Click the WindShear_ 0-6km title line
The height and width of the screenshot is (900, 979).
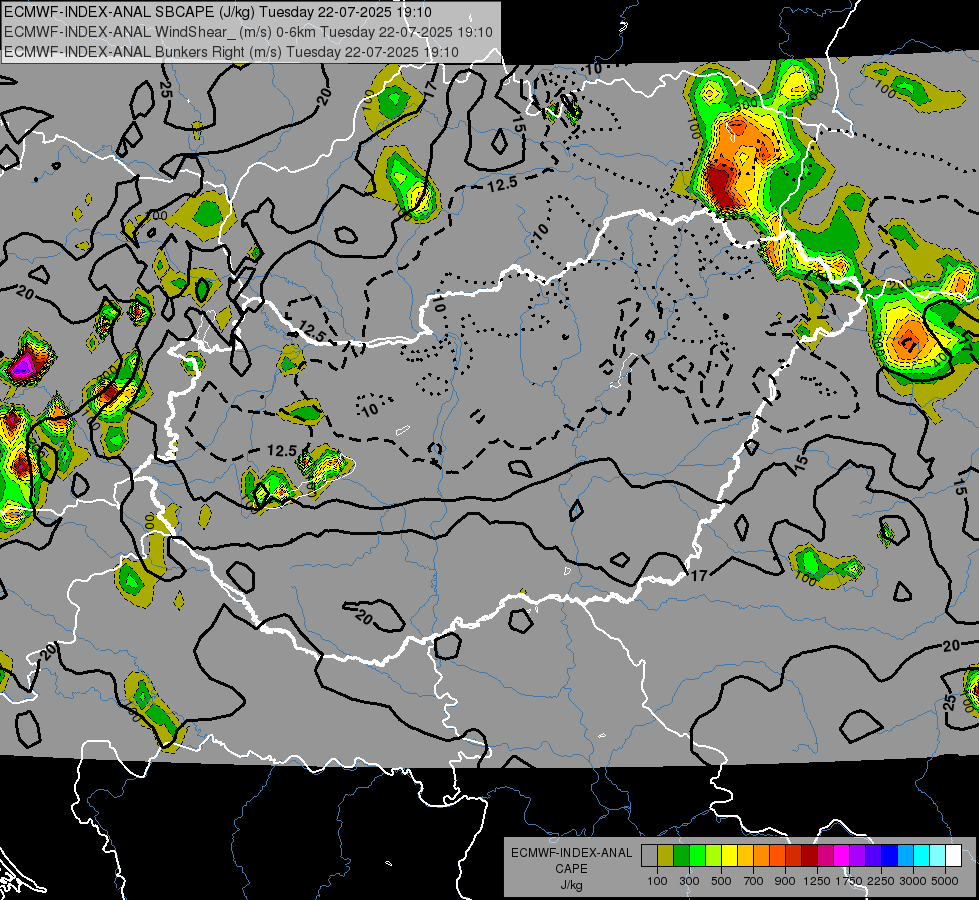tap(248, 32)
